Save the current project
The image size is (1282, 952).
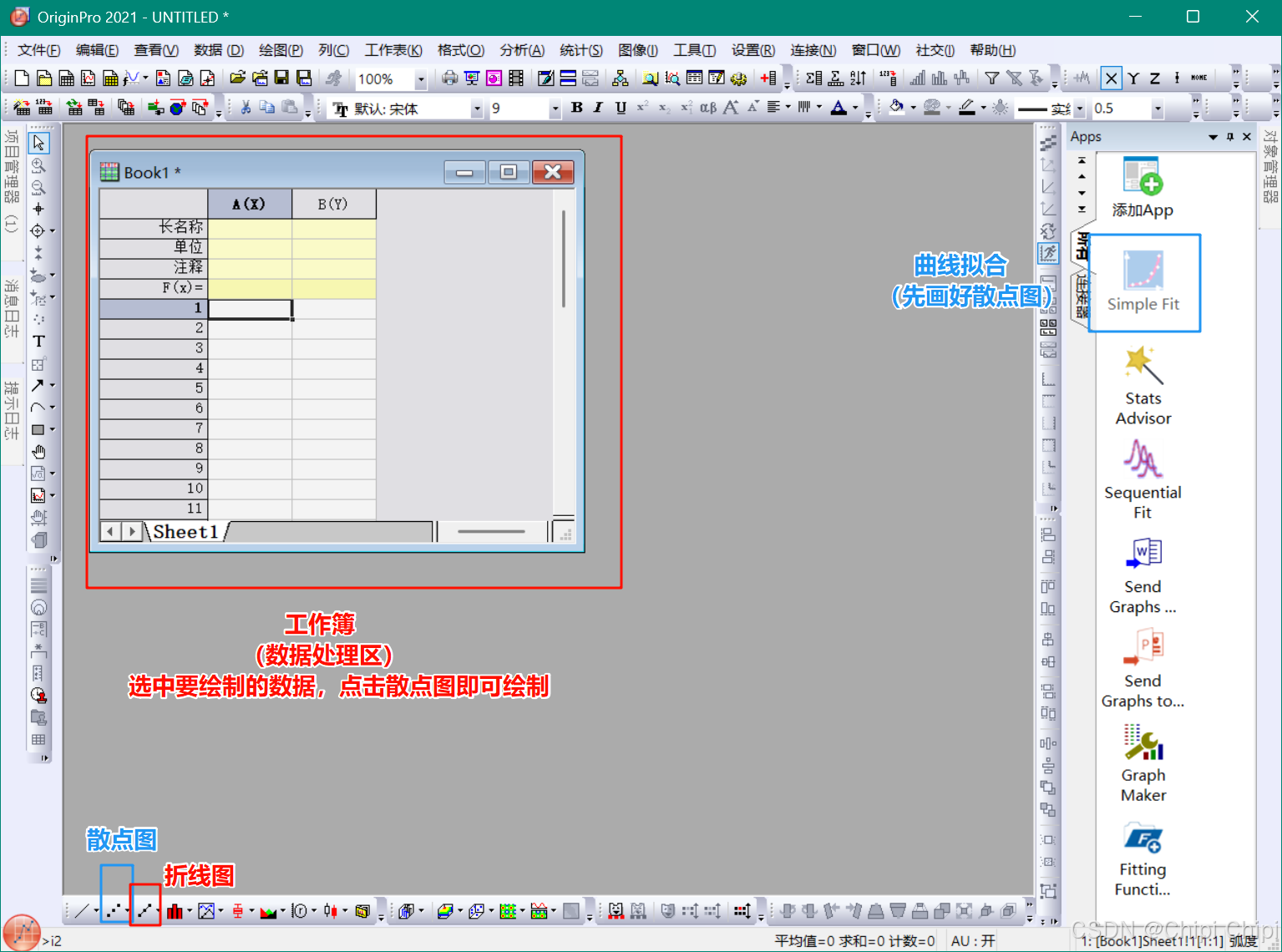pos(281,78)
